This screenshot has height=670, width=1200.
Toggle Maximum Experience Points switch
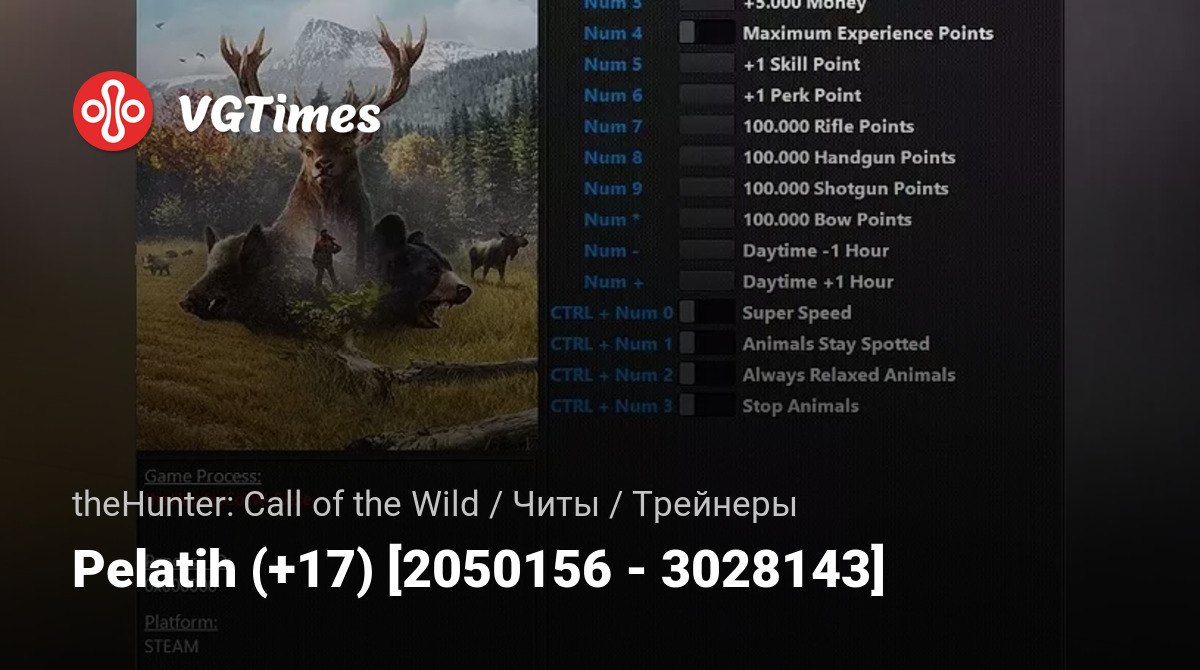pos(707,33)
